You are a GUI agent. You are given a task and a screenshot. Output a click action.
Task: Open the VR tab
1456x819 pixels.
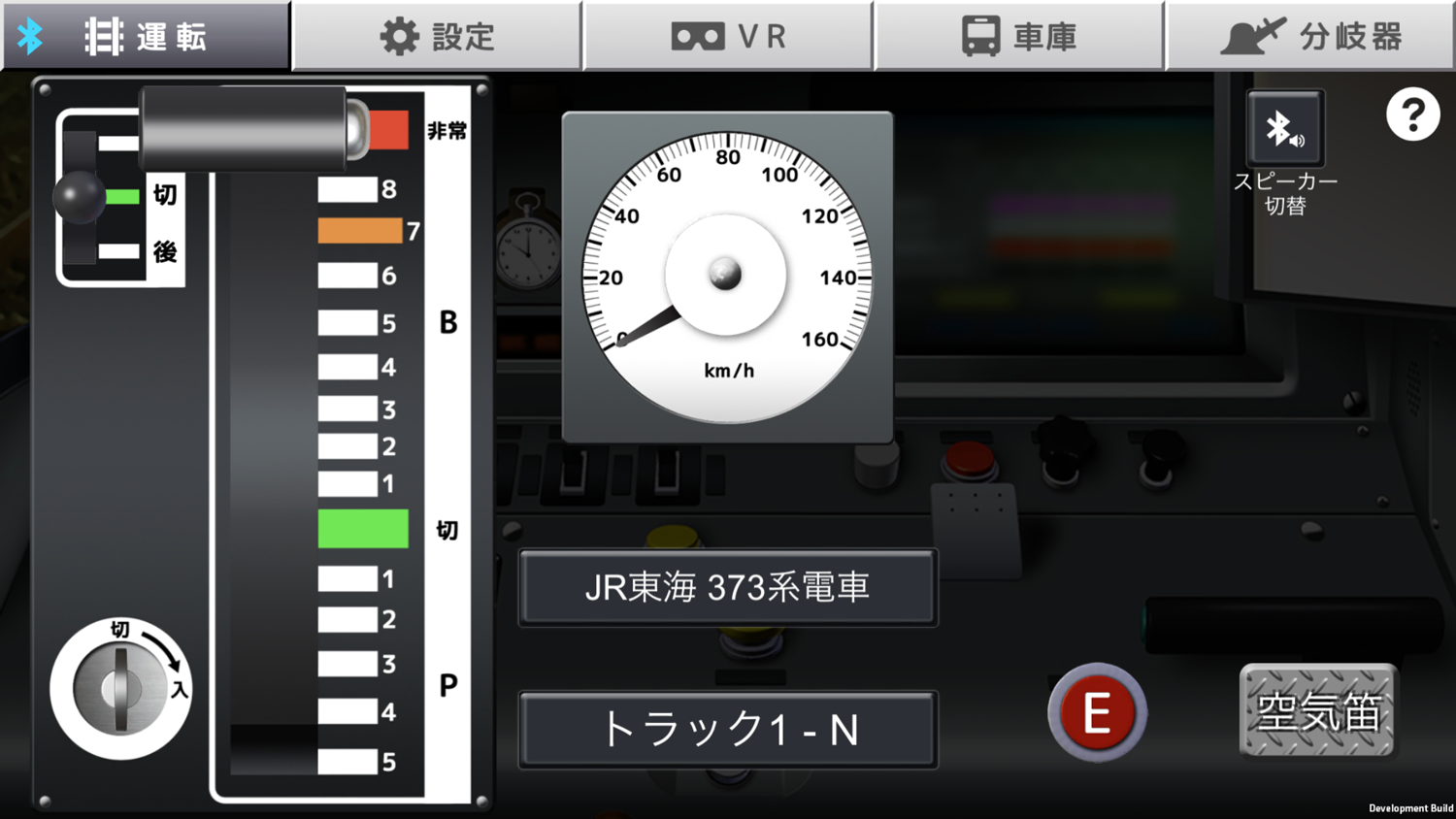click(x=728, y=36)
